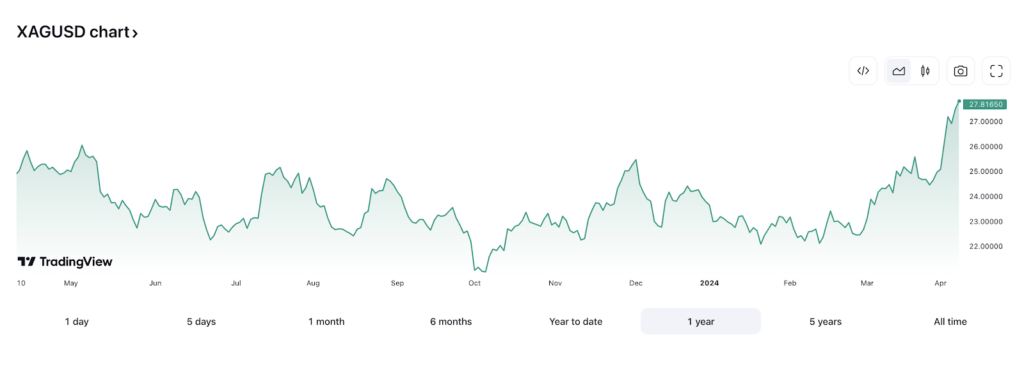Screen dimensions: 1024x365
Task: Click the Feb time axis label
Action: [790, 283]
